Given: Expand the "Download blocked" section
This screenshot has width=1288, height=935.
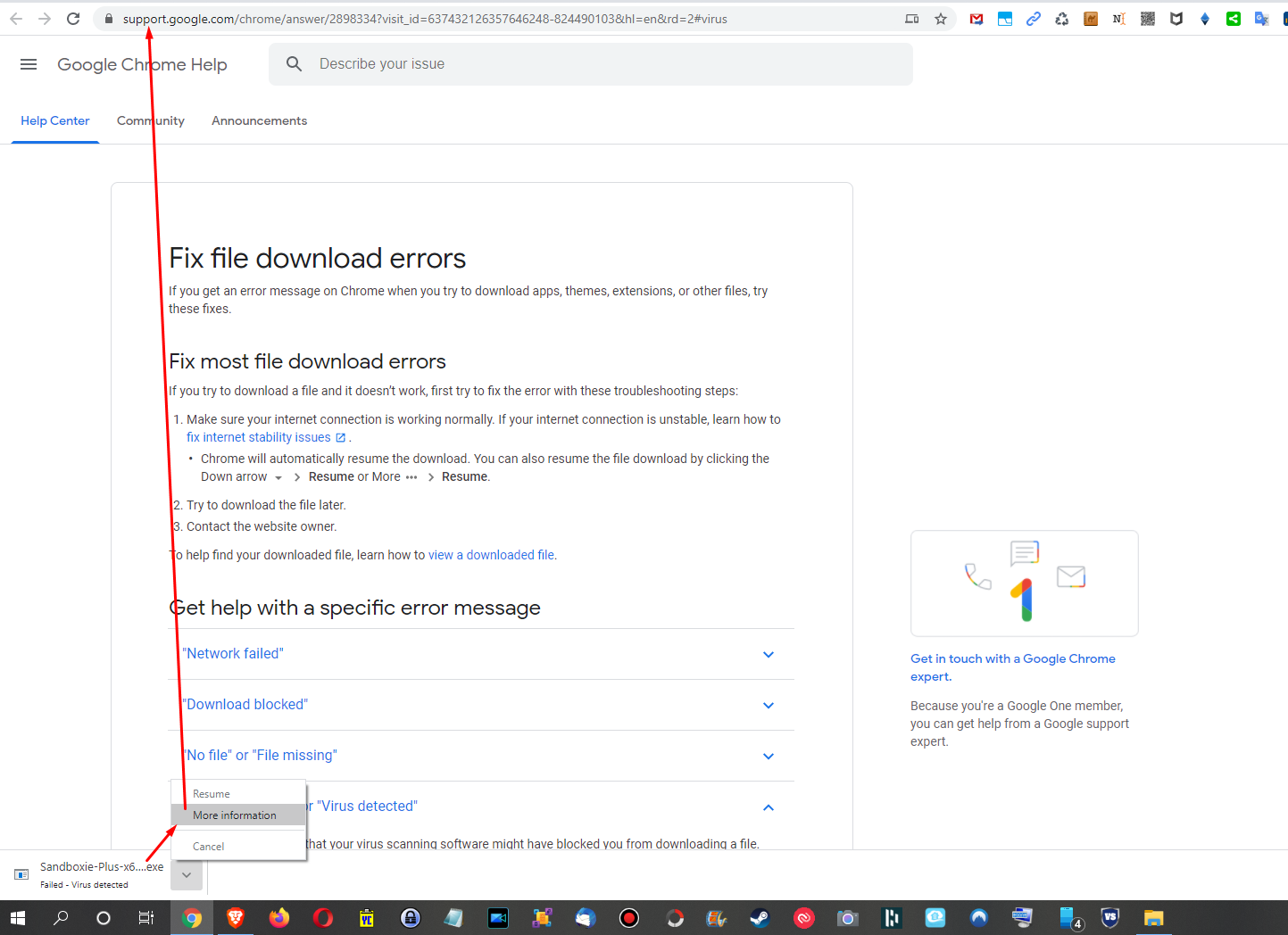Looking at the screenshot, I should [768, 705].
